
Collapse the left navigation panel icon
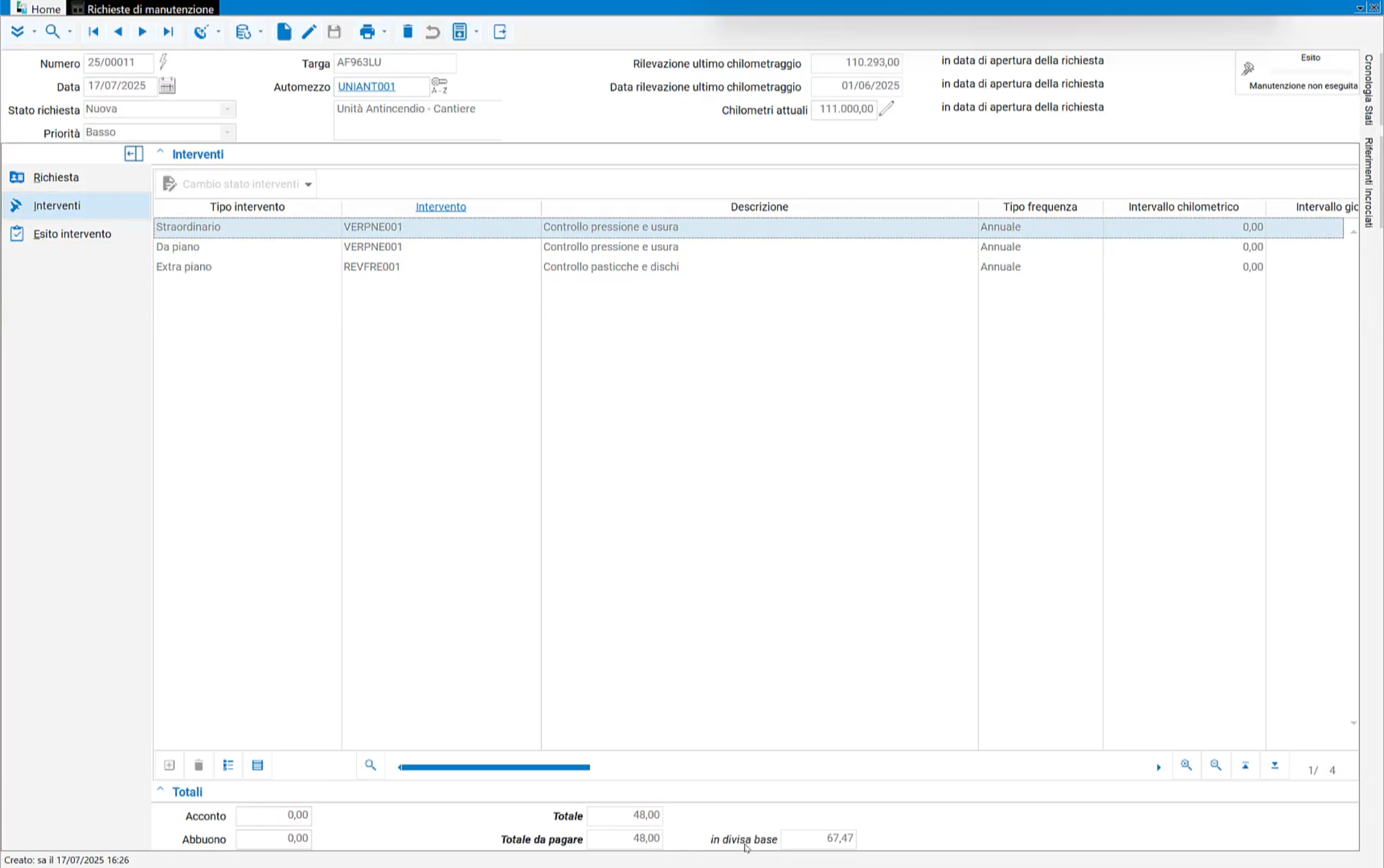pos(134,154)
